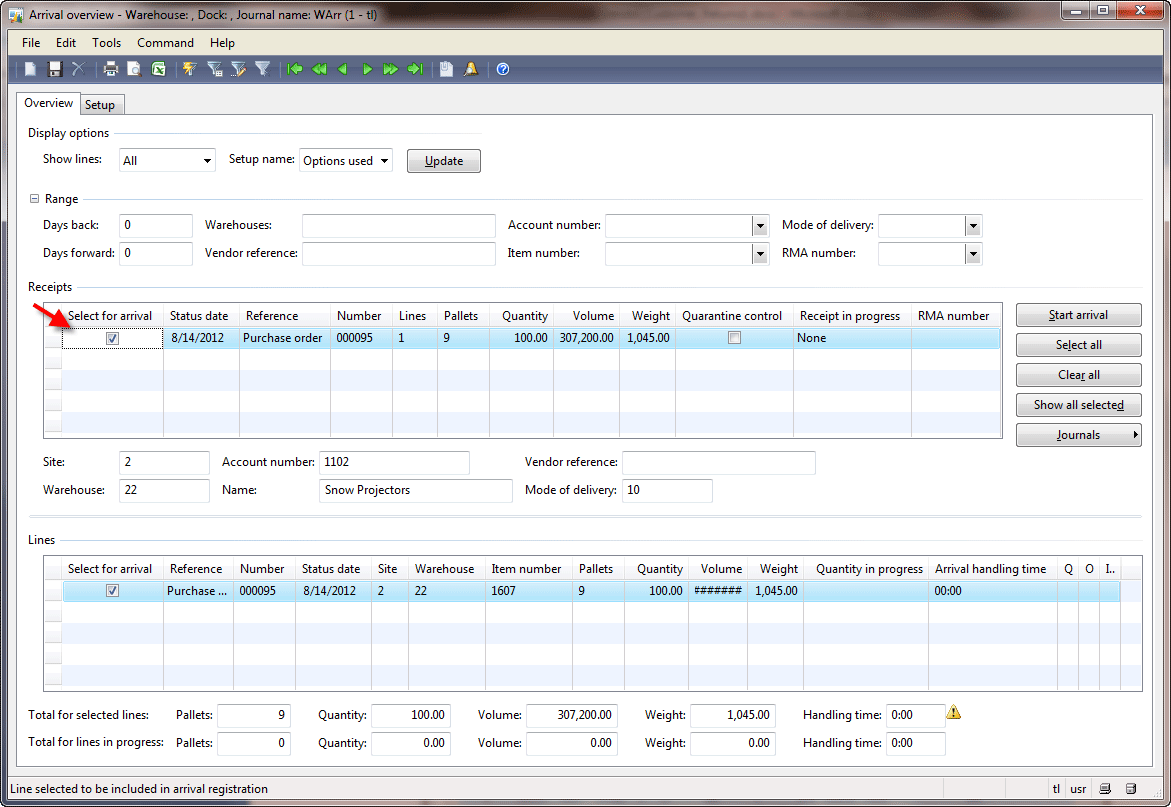Click the Days back input field

tap(155, 225)
